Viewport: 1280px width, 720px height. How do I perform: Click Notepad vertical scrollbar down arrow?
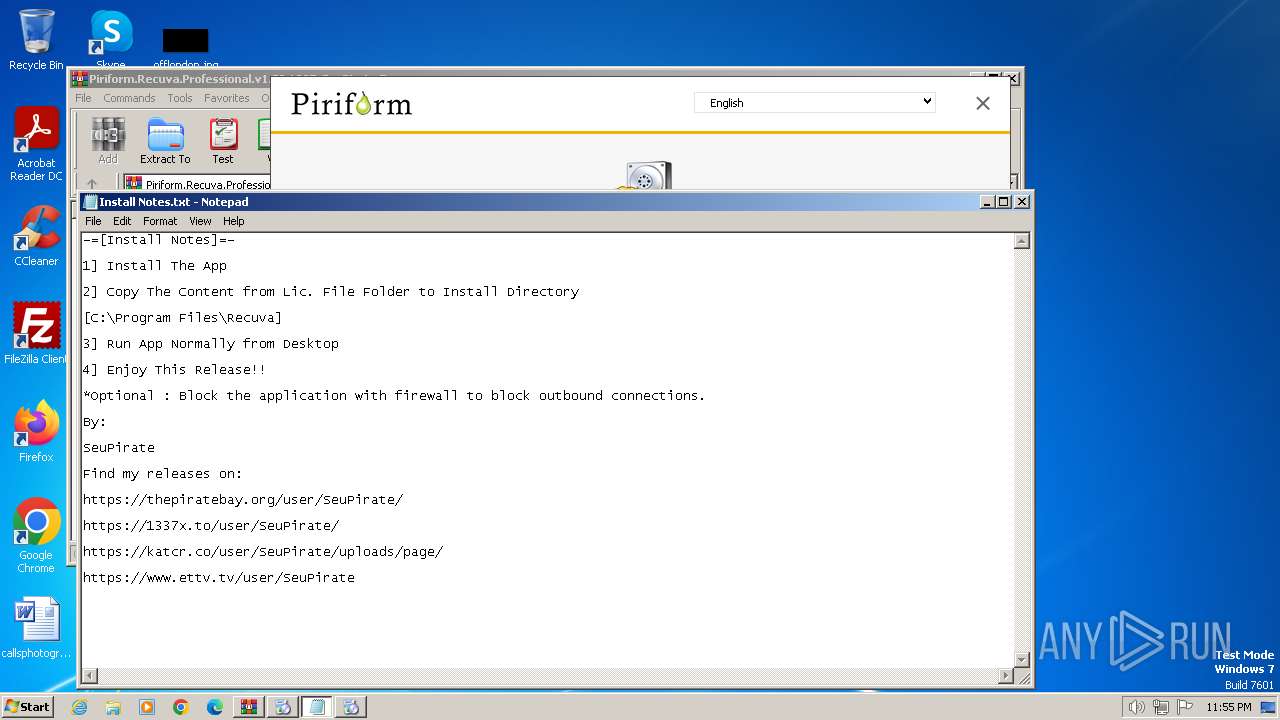1021,659
